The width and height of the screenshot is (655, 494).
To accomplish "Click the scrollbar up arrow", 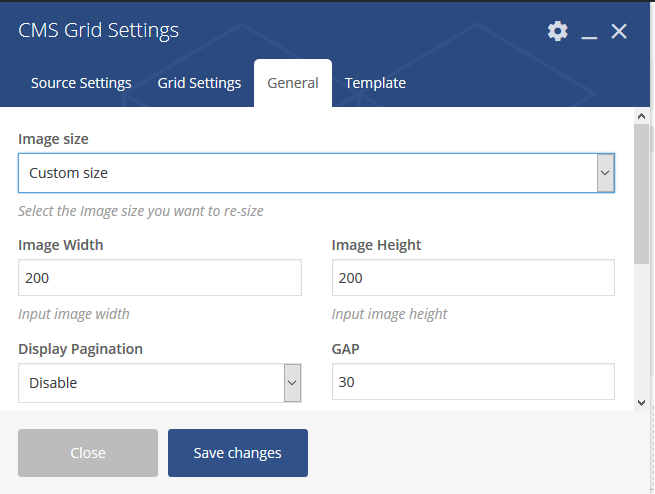I will [x=642, y=117].
